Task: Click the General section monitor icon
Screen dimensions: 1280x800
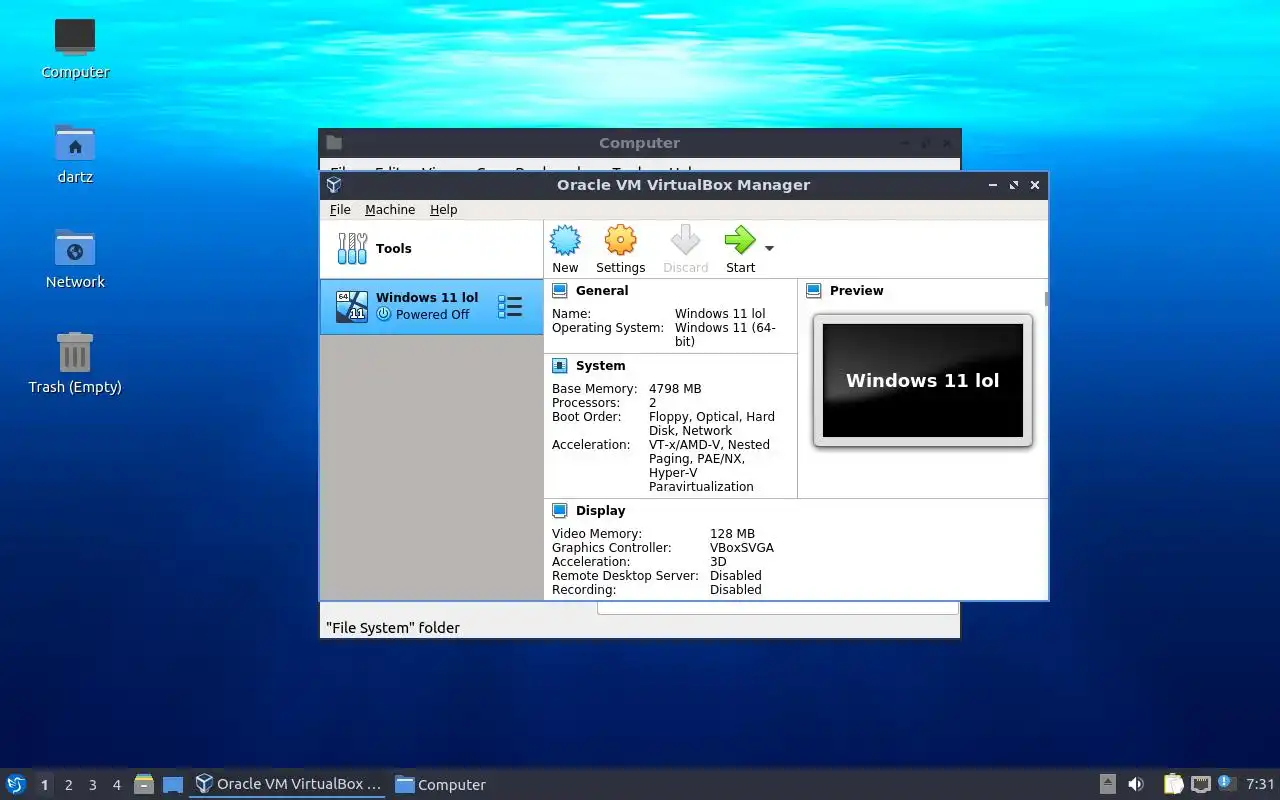Action: pos(560,291)
